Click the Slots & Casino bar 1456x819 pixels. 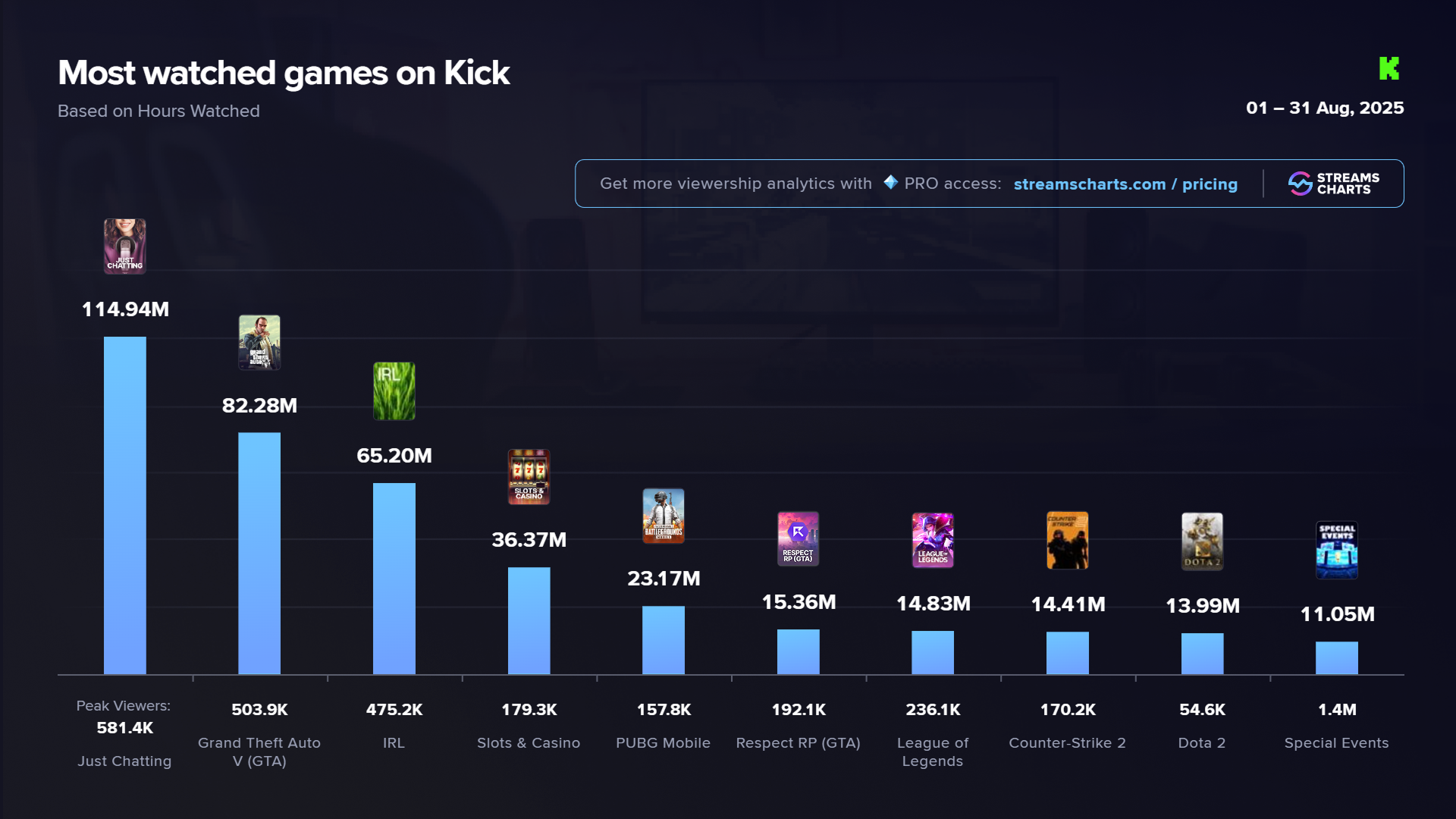(529, 620)
